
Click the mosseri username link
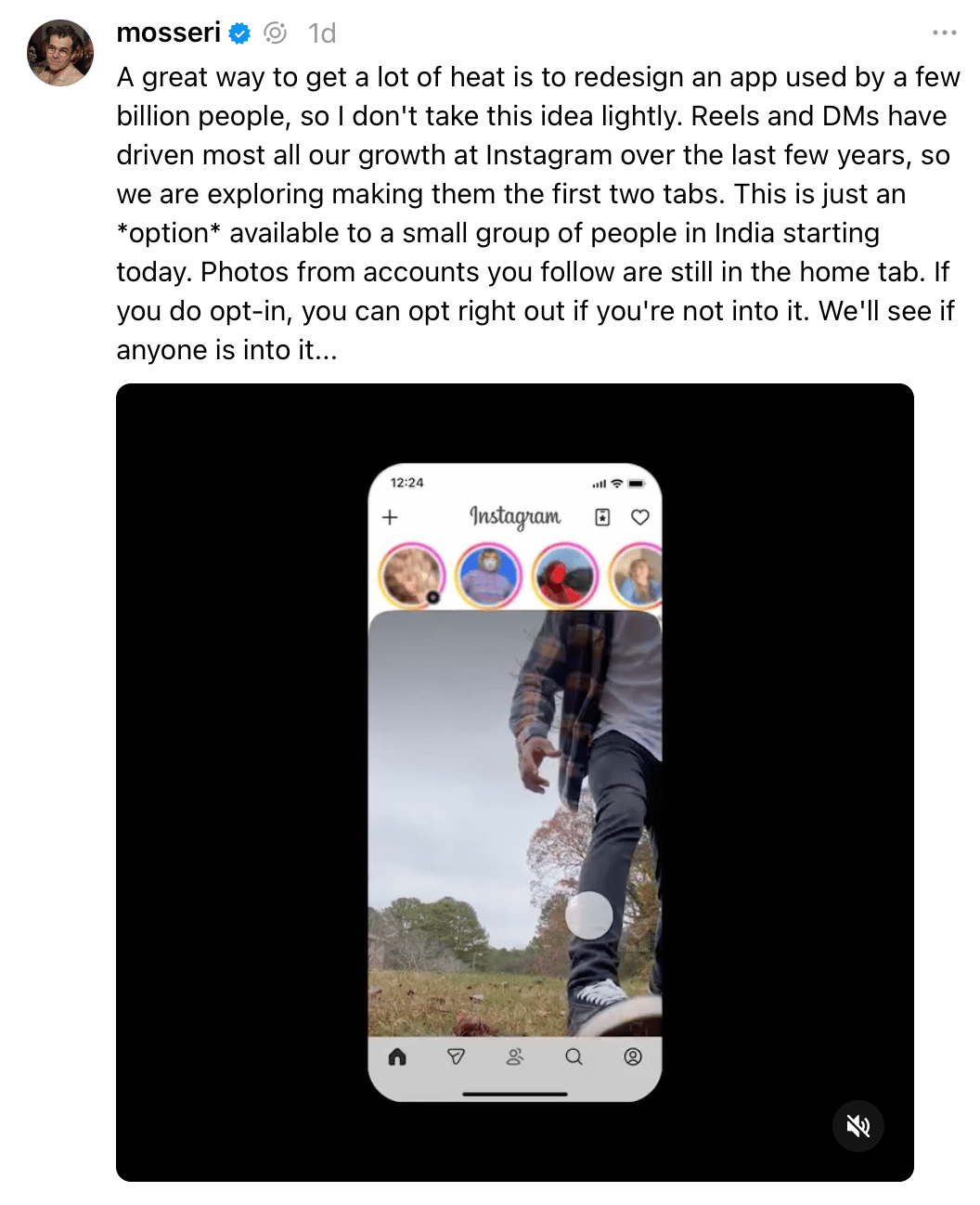(169, 32)
